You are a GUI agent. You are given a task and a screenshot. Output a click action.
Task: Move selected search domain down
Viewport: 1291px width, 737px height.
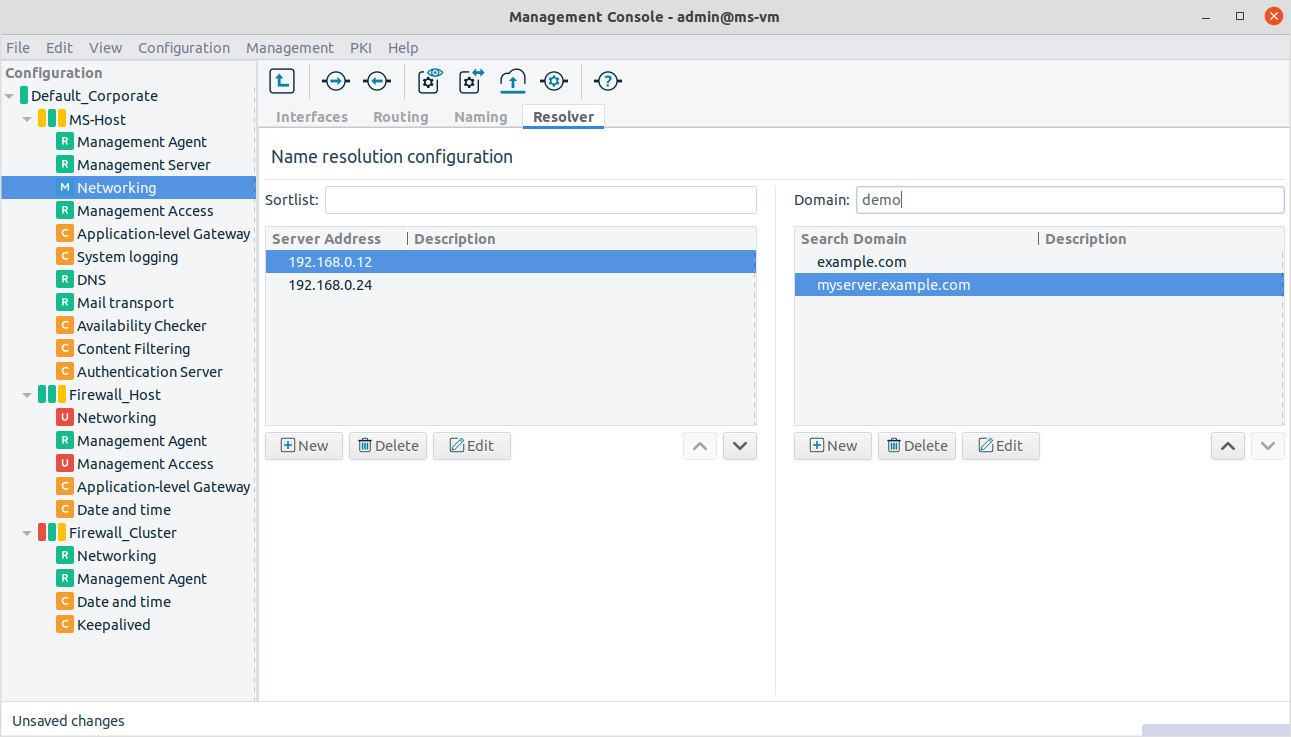point(1268,446)
